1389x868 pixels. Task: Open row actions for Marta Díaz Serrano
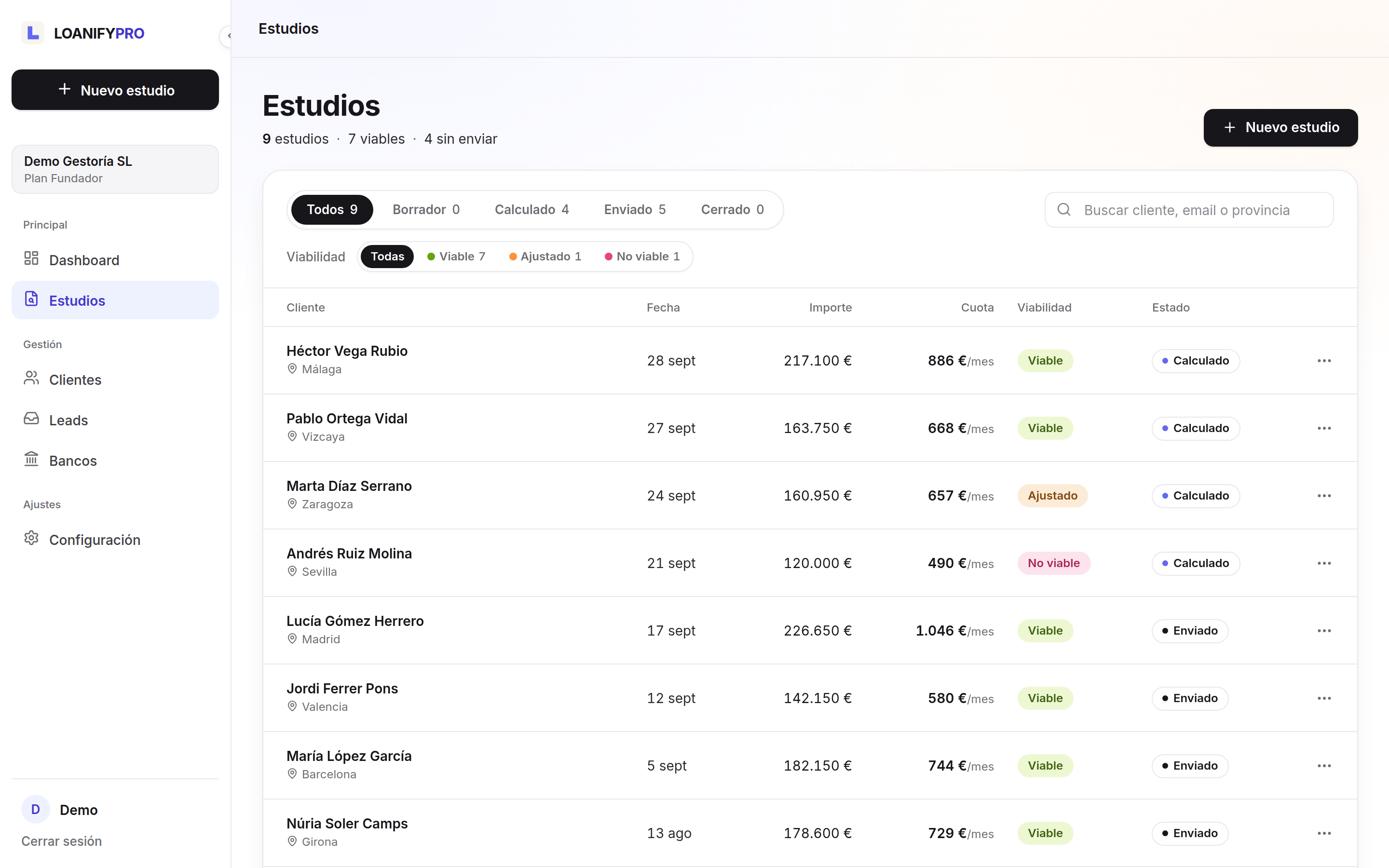pos(1323,495)
